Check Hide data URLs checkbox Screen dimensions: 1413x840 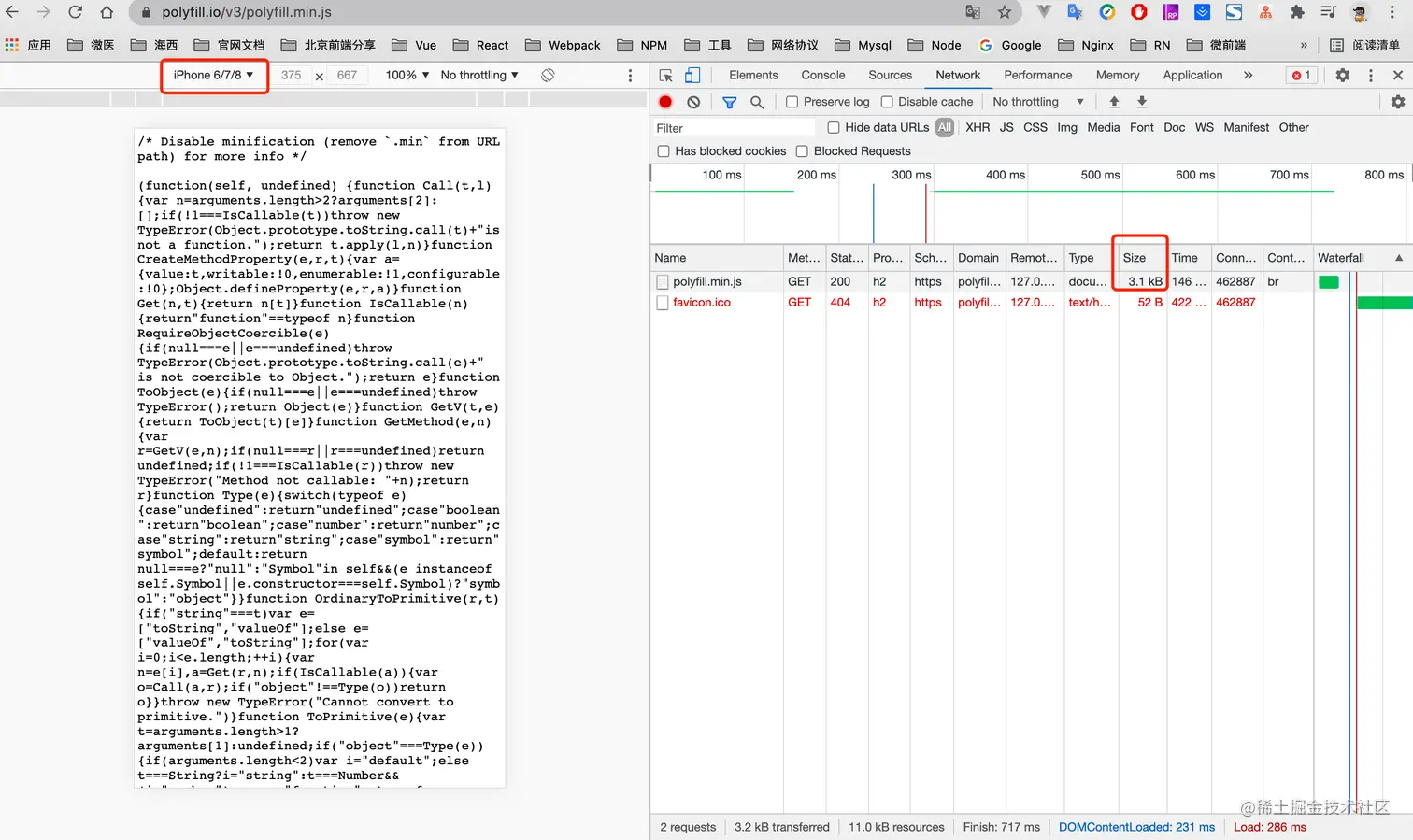point(834,127)
